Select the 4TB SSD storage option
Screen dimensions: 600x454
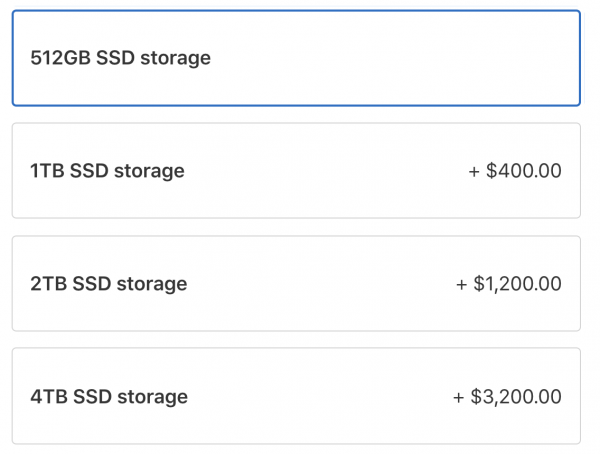click(296, 396)
